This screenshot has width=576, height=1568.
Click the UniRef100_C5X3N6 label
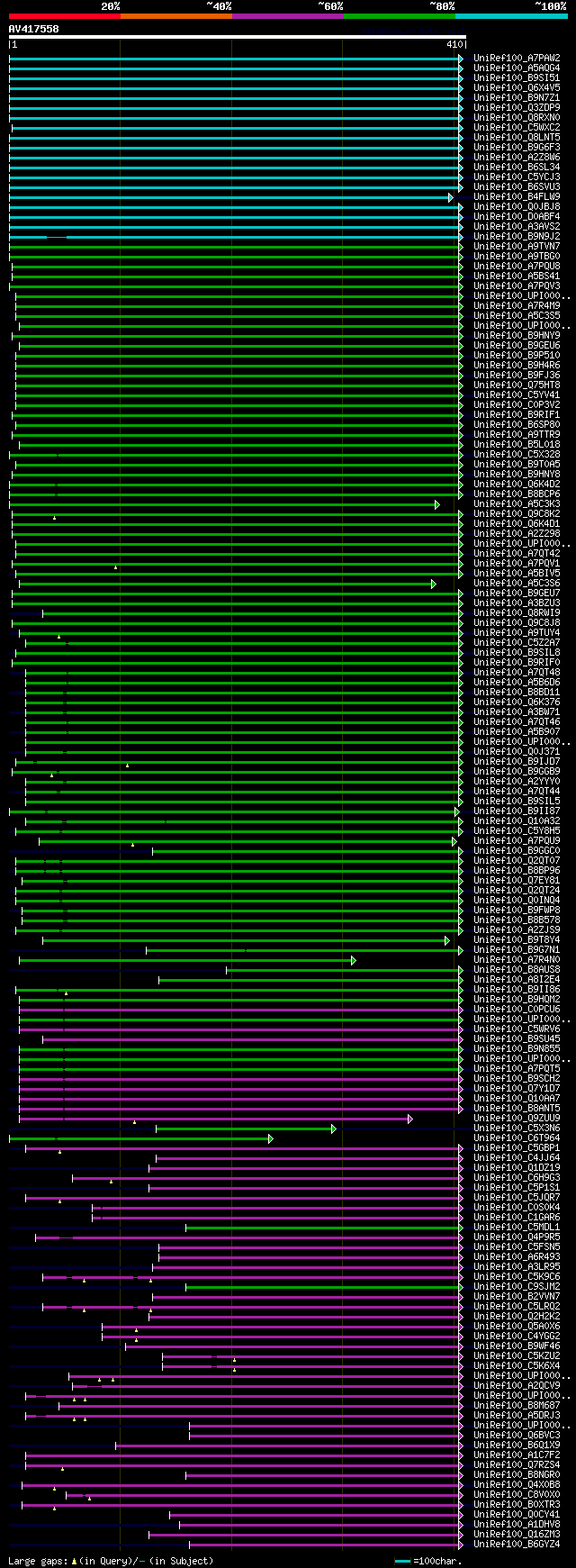(517, 1128)
